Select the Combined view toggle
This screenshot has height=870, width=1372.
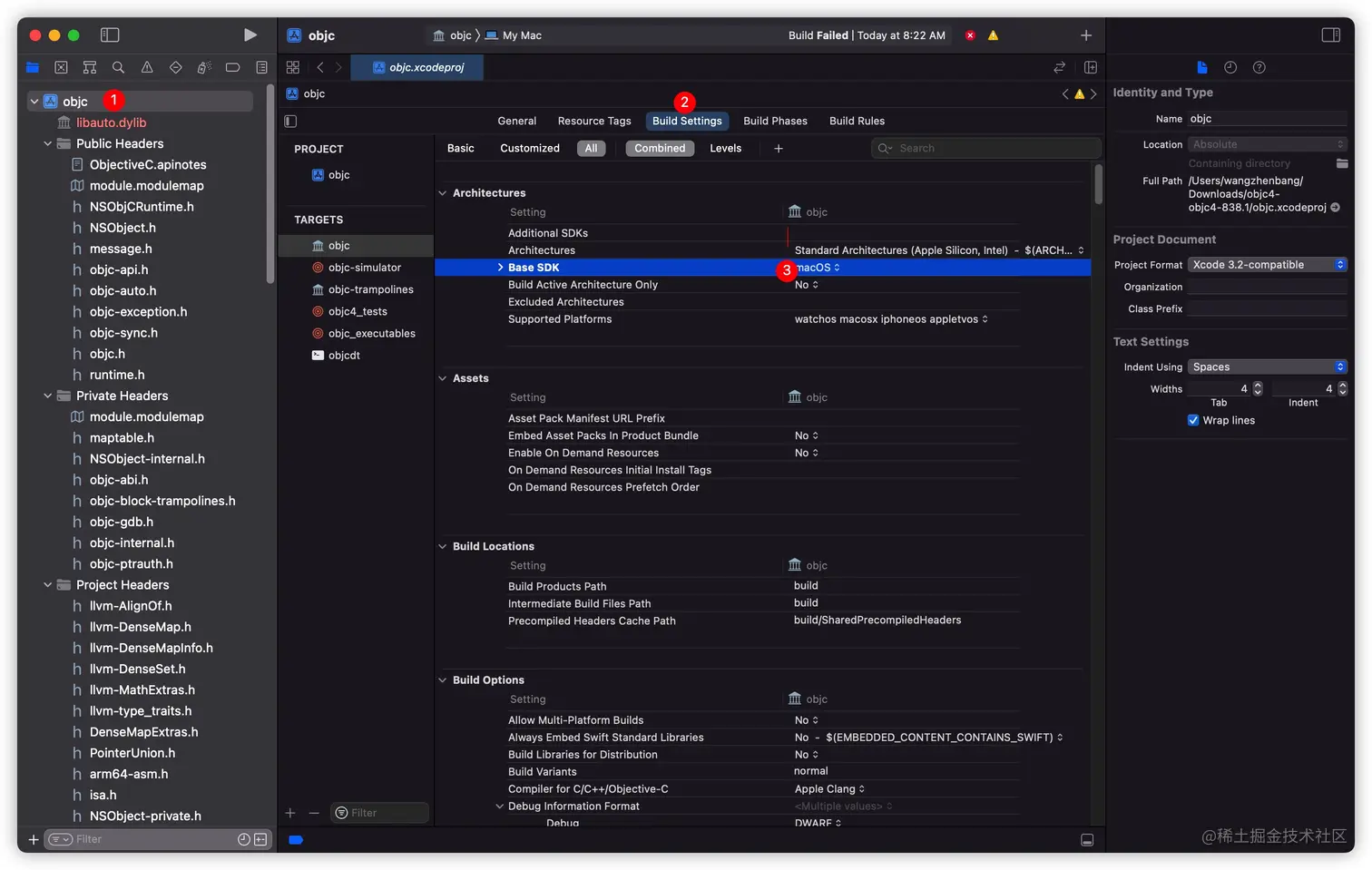click(x=660, y=149)
